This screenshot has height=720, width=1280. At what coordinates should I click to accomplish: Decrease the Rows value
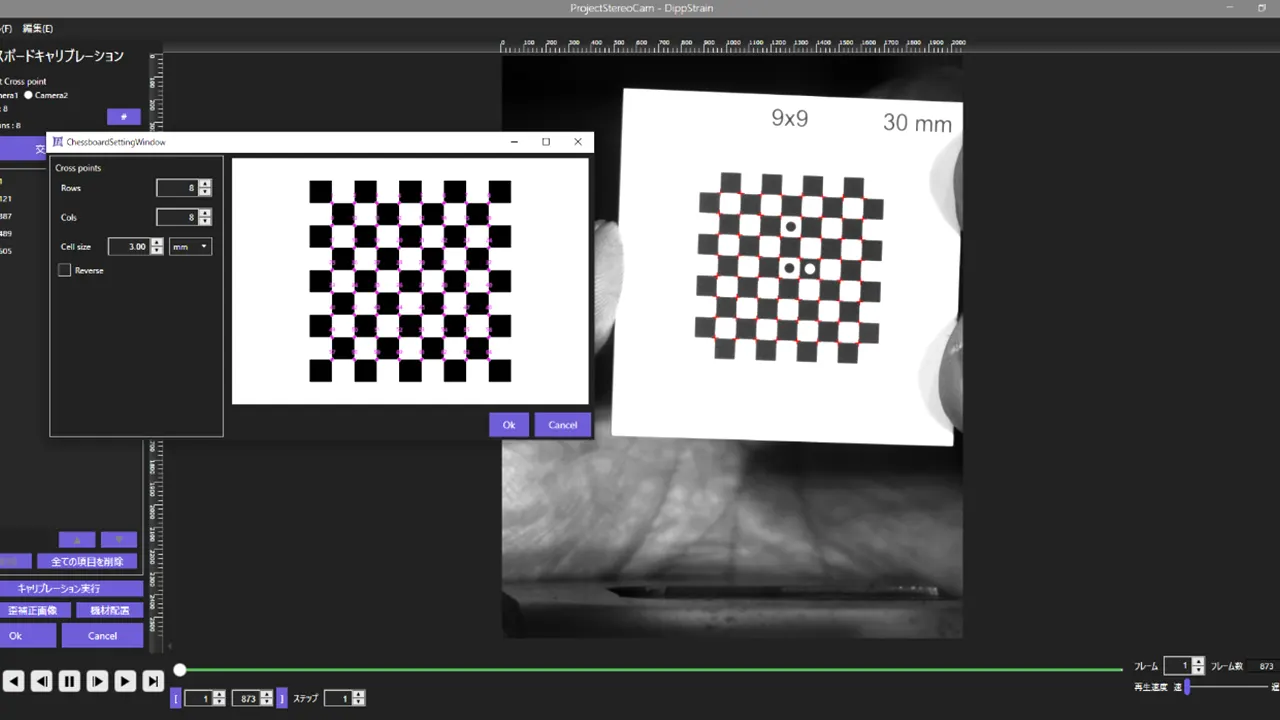tap(205, 192)
